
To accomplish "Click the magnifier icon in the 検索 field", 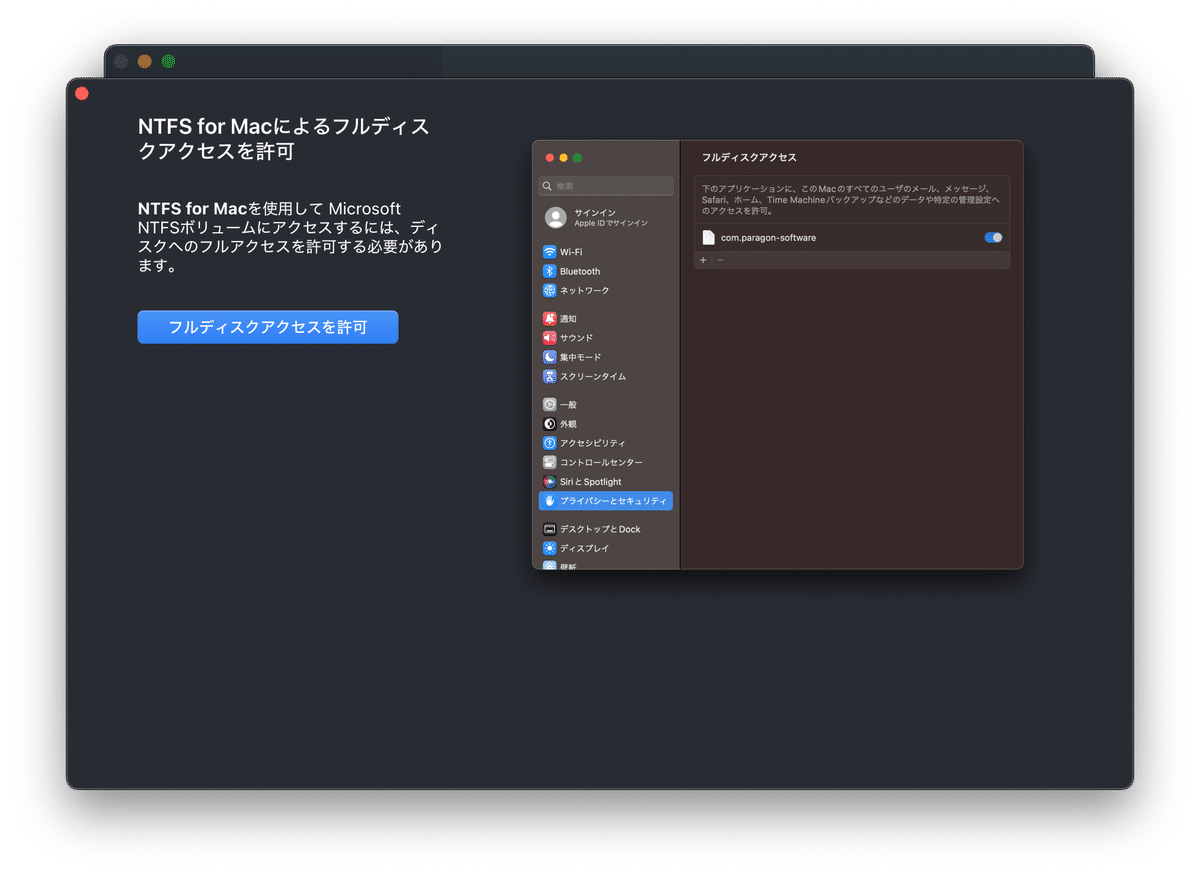I will 547,186.
